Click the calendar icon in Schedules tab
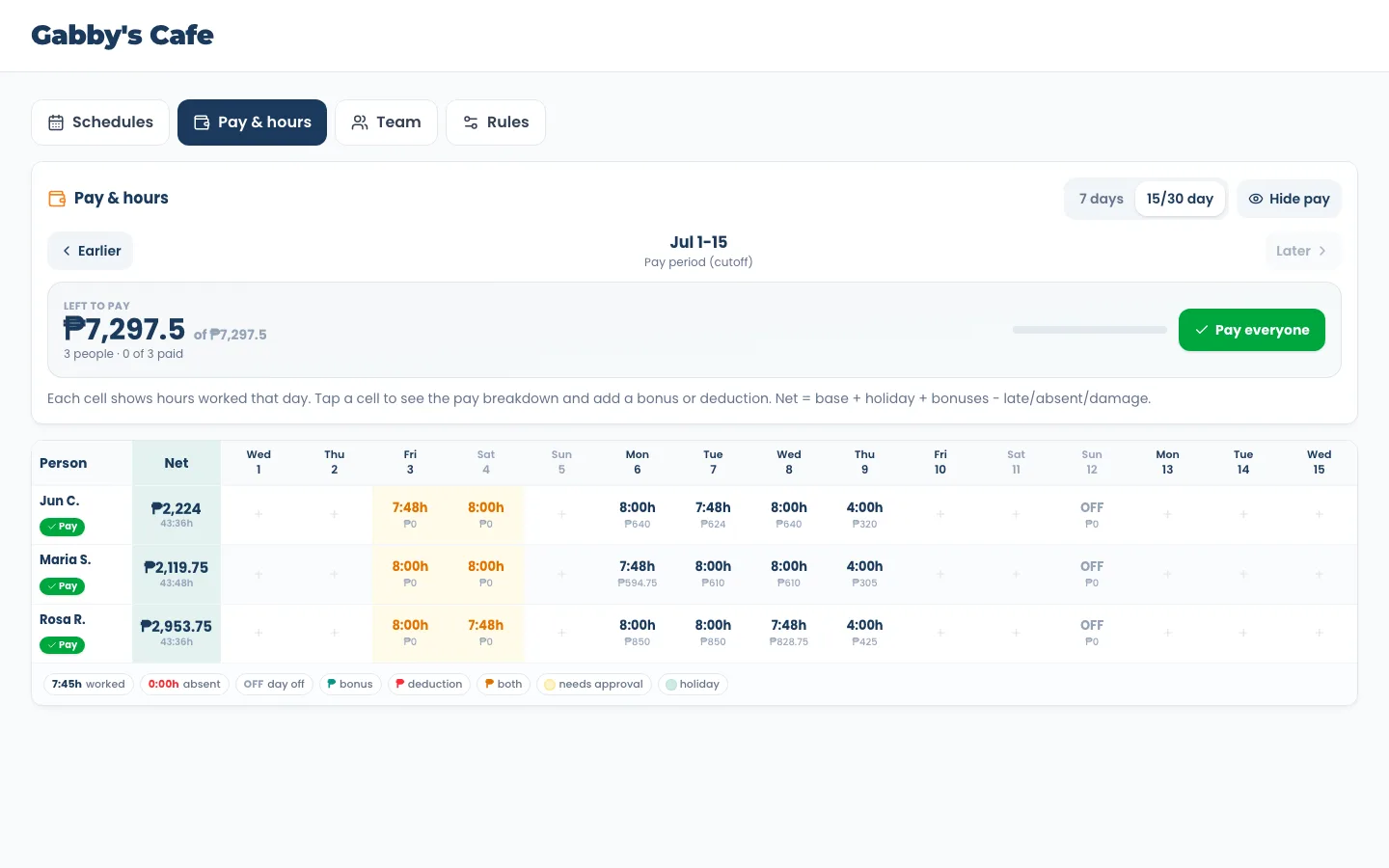1389x868 pixels. point(56,122)
